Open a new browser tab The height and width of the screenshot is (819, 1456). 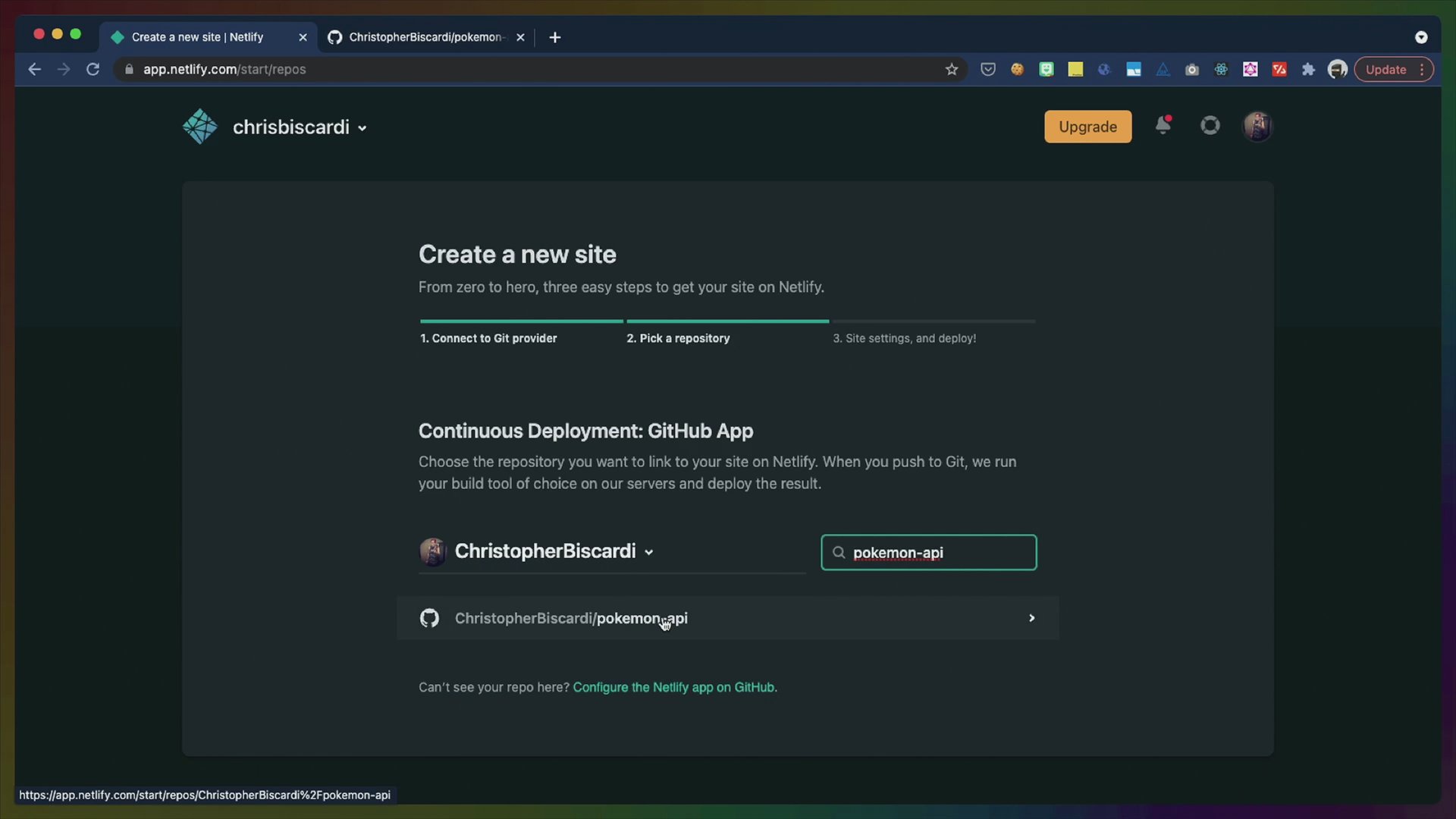tap(555, 37)
